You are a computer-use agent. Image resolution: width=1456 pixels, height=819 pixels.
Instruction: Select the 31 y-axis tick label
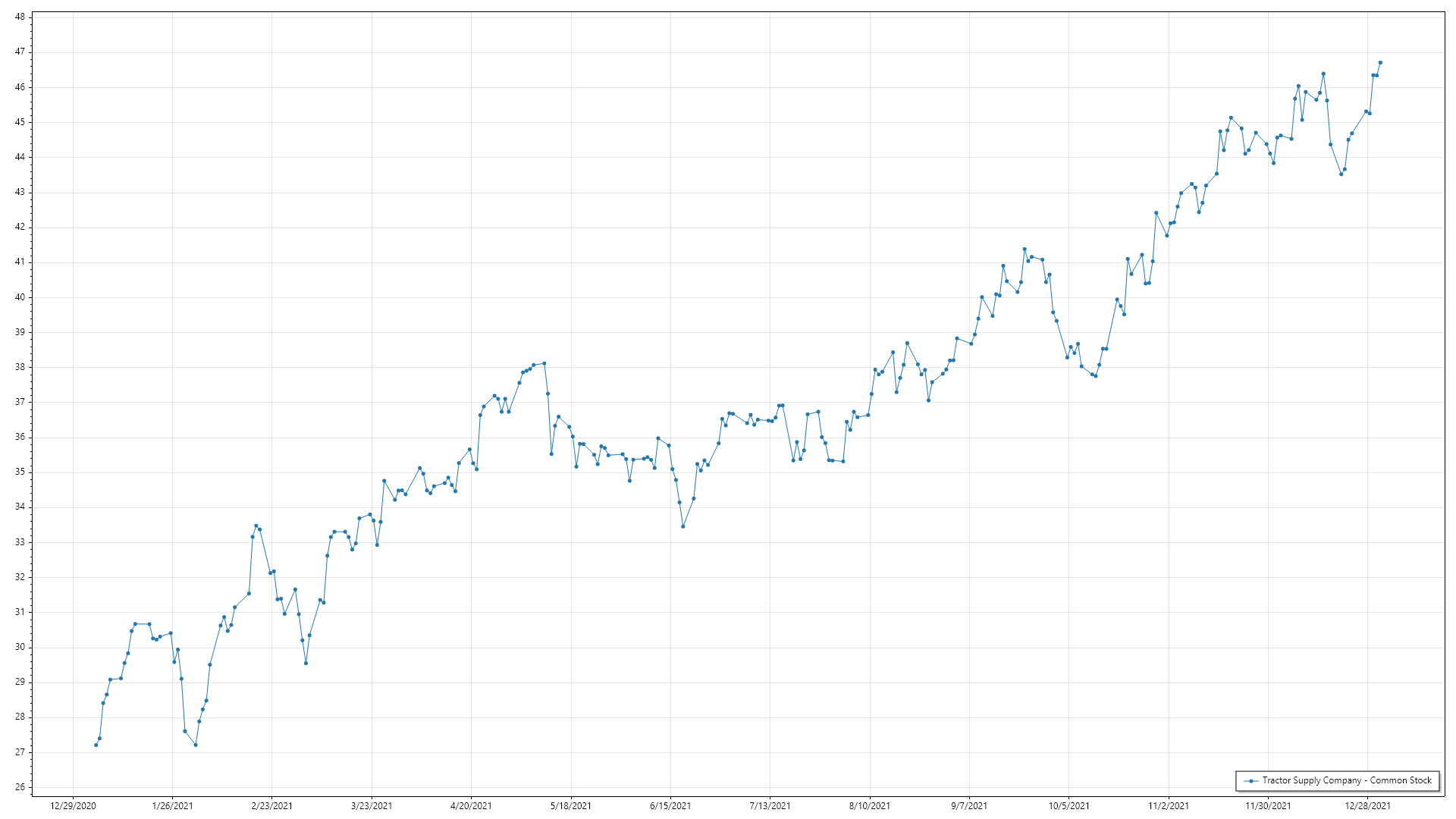pos(20,612)
